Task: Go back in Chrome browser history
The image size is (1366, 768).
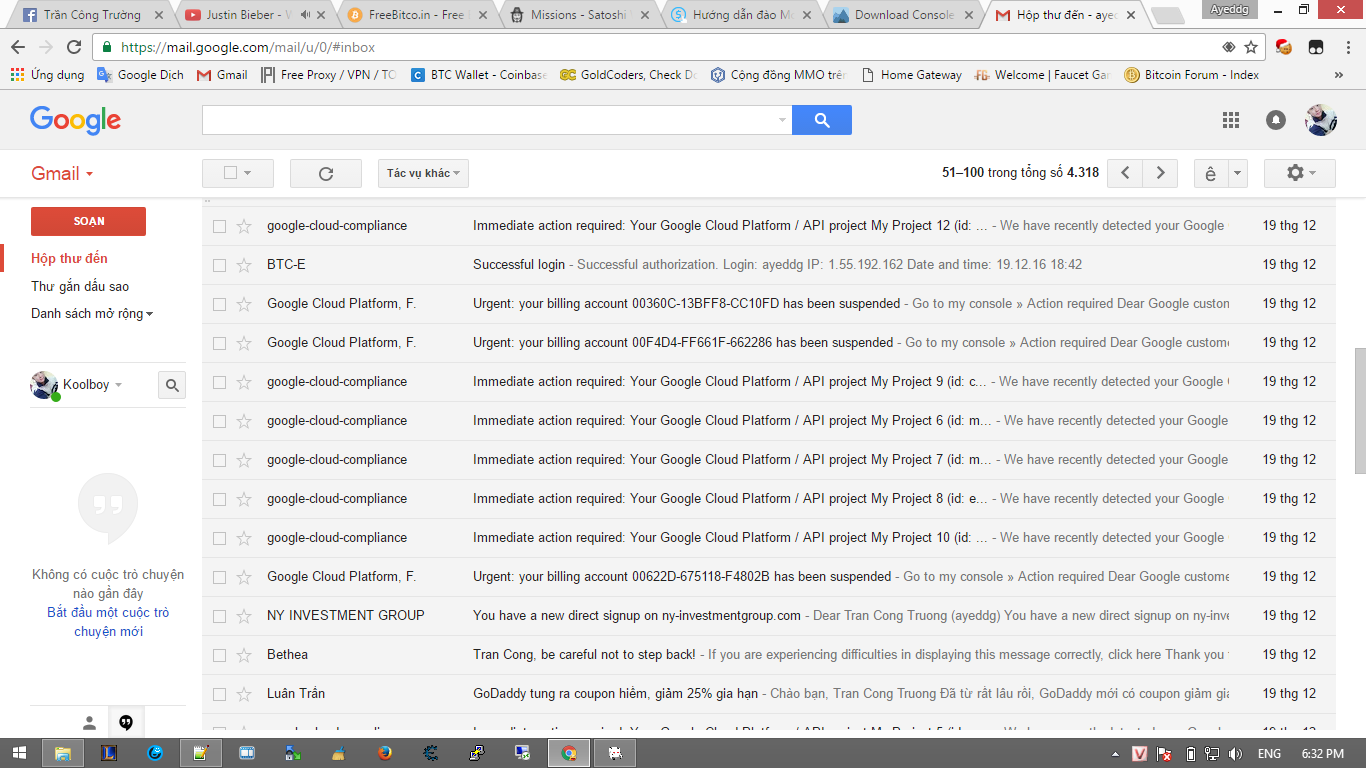Action: point(18,47)
